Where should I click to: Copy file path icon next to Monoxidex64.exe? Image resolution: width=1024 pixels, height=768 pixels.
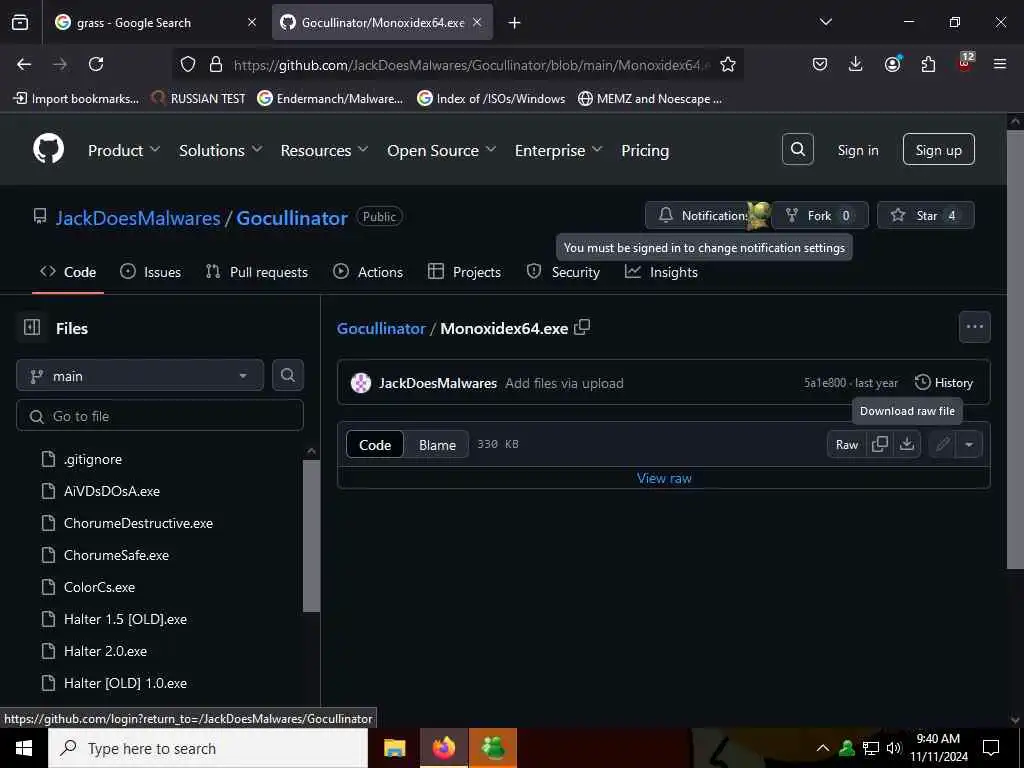click(582, 327)
